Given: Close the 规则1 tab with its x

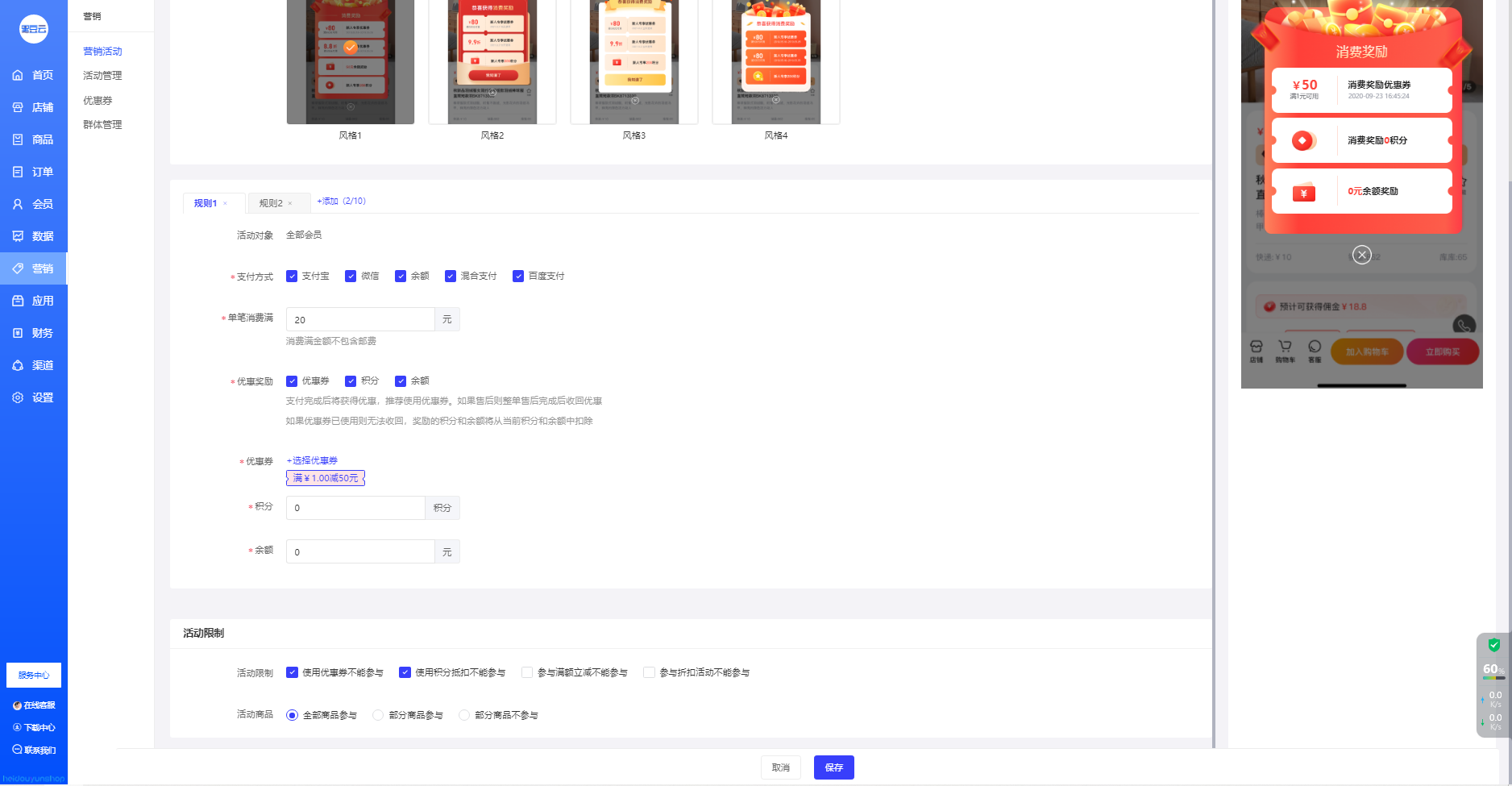Looking at the screenshot, I should (x=225, y=203).
